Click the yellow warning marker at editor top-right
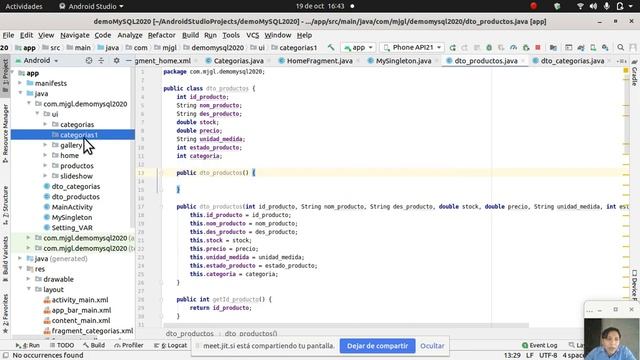This screenshot has height=360, width=640. (626, 71)
